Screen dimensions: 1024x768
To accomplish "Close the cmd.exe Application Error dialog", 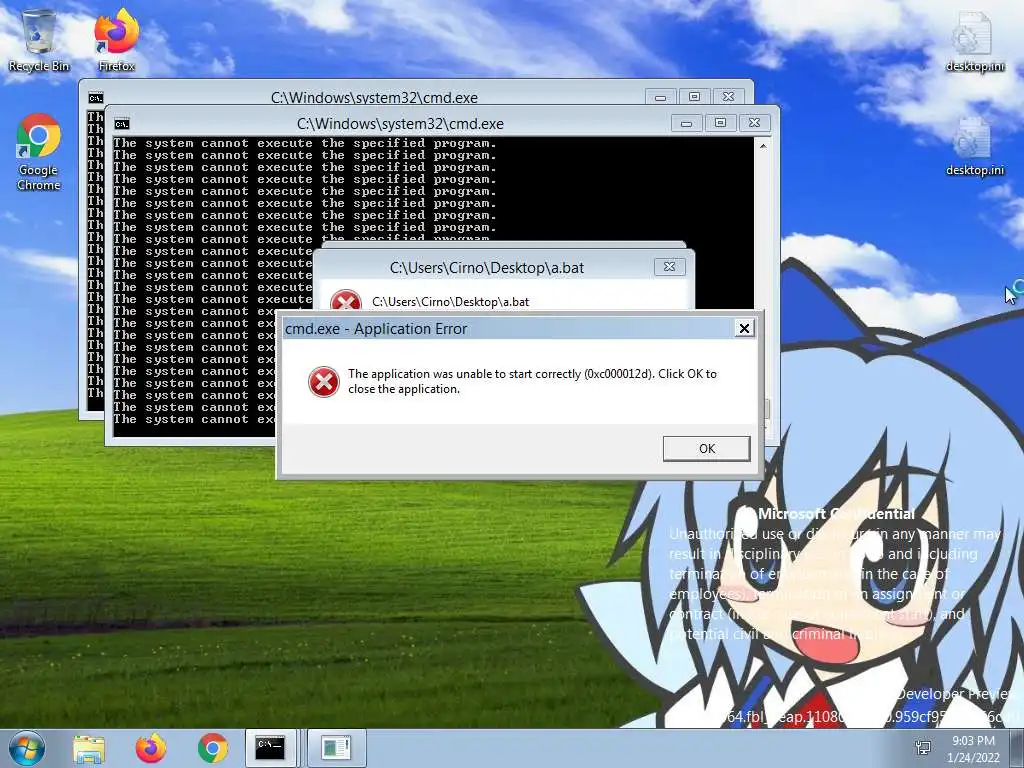I will click(744, 328).
